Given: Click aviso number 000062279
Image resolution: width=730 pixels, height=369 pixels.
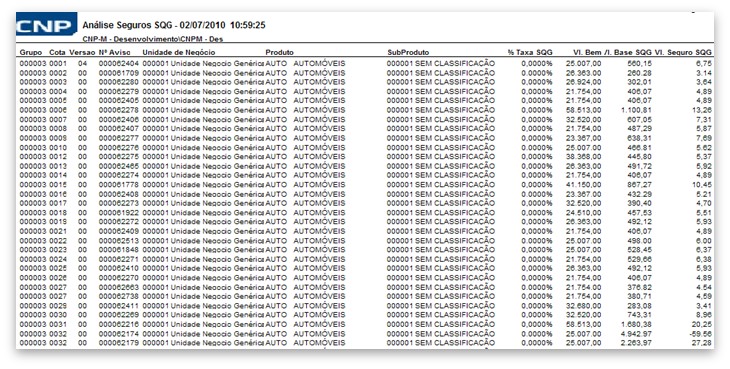Looking at the screenshot, I should point(119,91).
